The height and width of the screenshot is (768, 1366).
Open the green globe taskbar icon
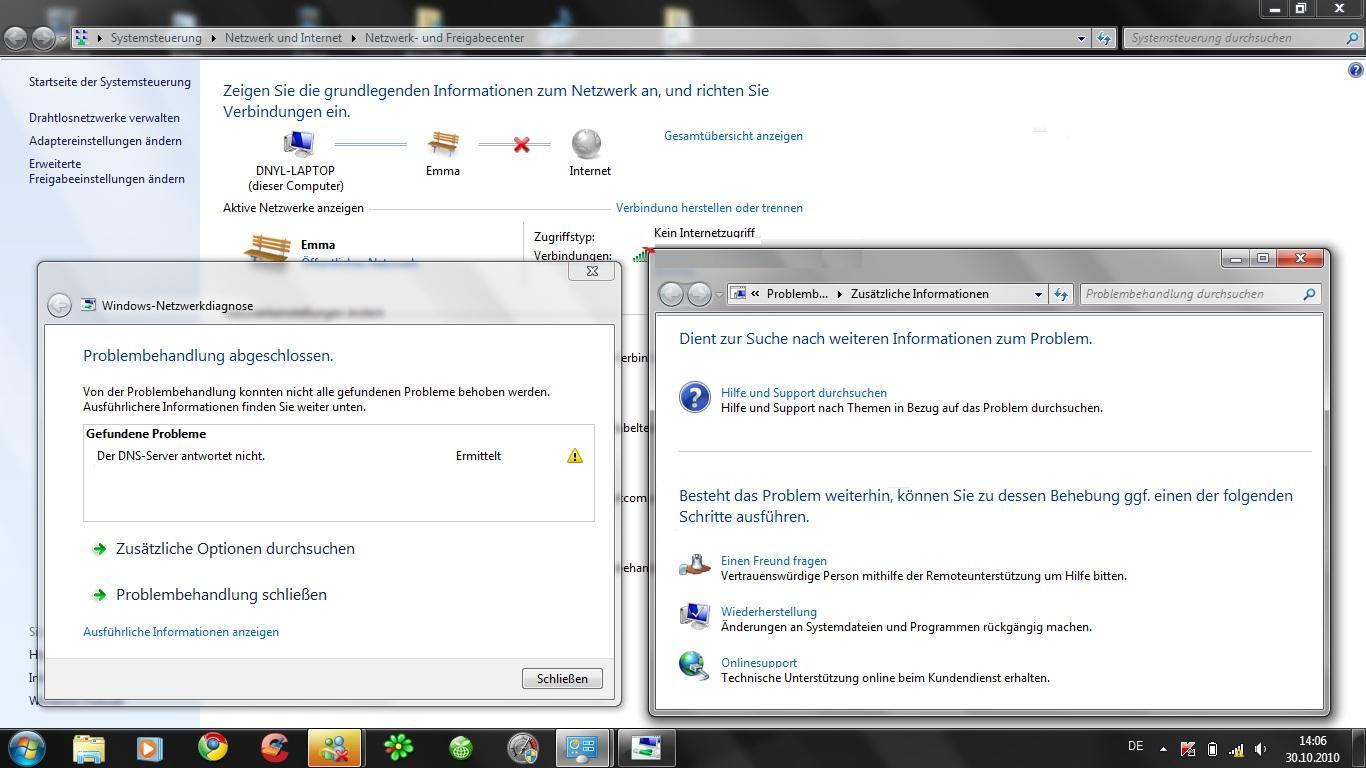461,747
